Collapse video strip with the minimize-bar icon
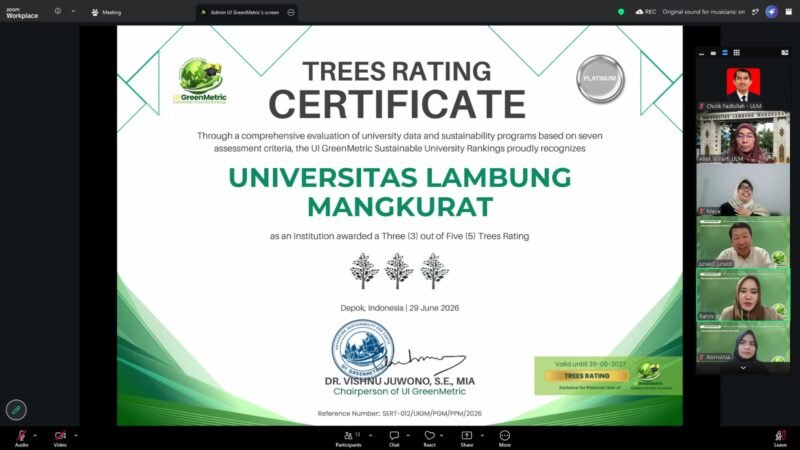Screen dimensions: 800x450 click(702, 53)
